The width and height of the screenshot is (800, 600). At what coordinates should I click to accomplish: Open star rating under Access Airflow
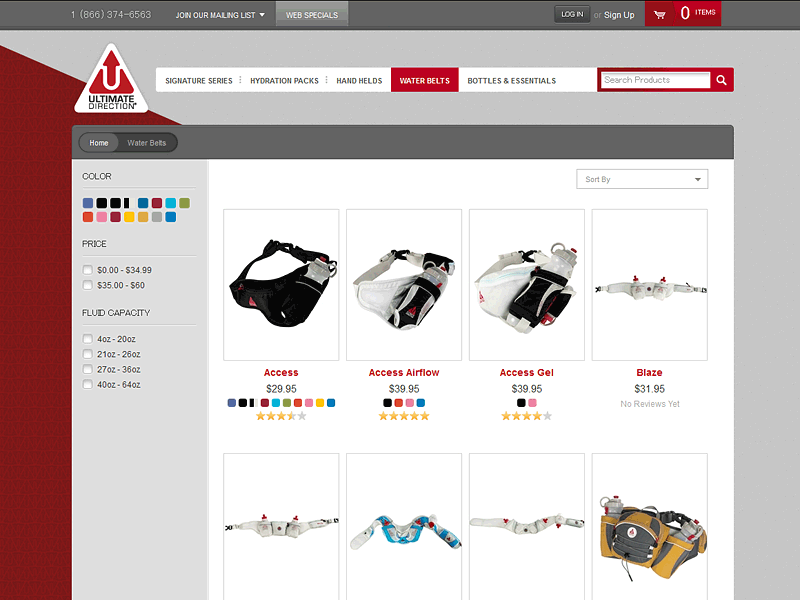click(x=404, y=416)
